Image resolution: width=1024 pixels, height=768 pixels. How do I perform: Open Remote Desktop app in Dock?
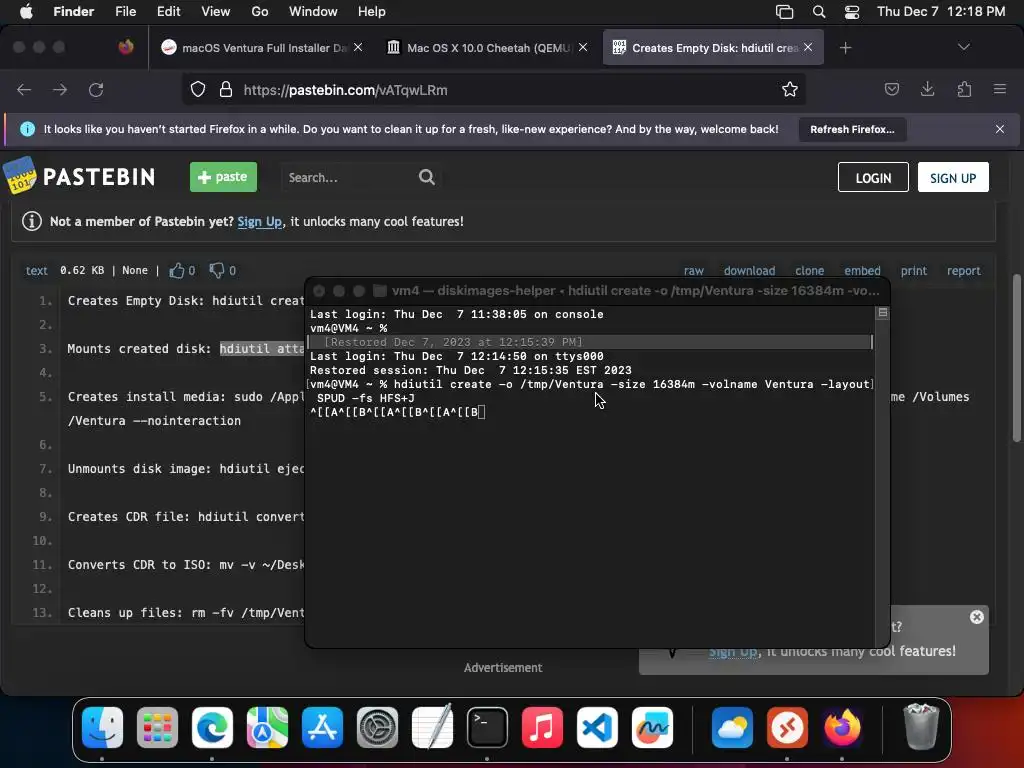click(x=787, y=728)
